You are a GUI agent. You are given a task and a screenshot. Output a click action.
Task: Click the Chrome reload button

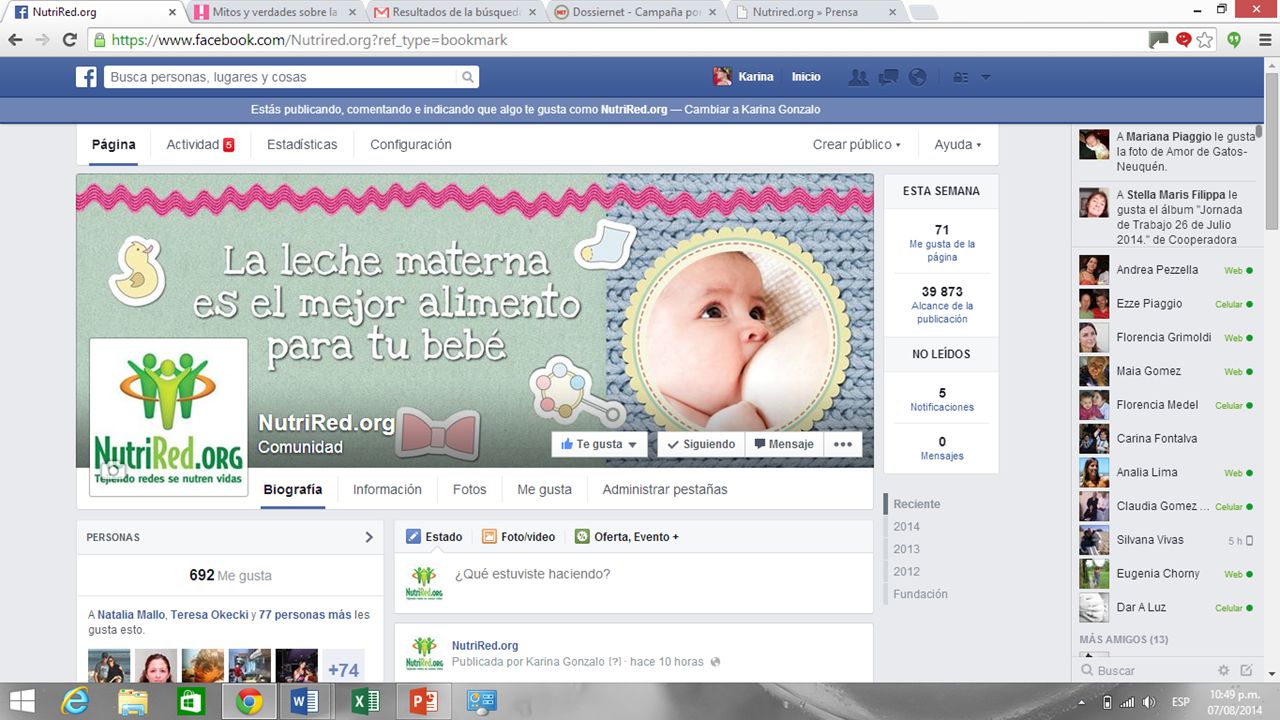click(69, 40)
